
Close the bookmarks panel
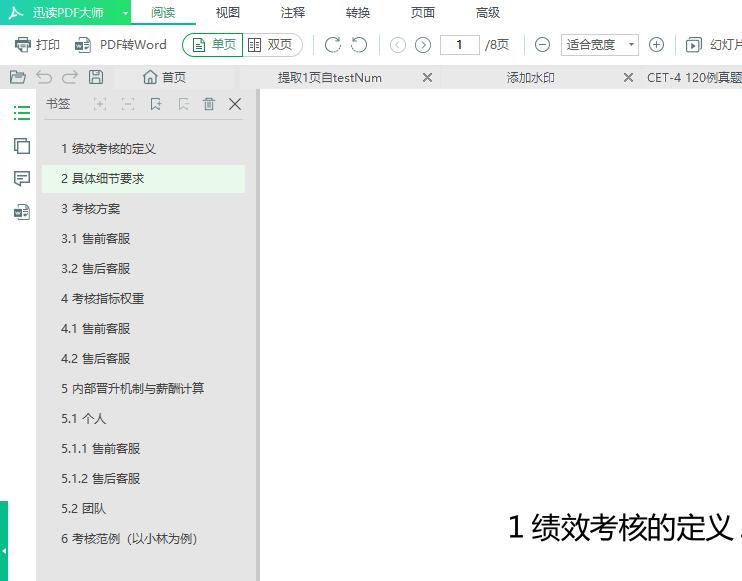tap(235, 104)
